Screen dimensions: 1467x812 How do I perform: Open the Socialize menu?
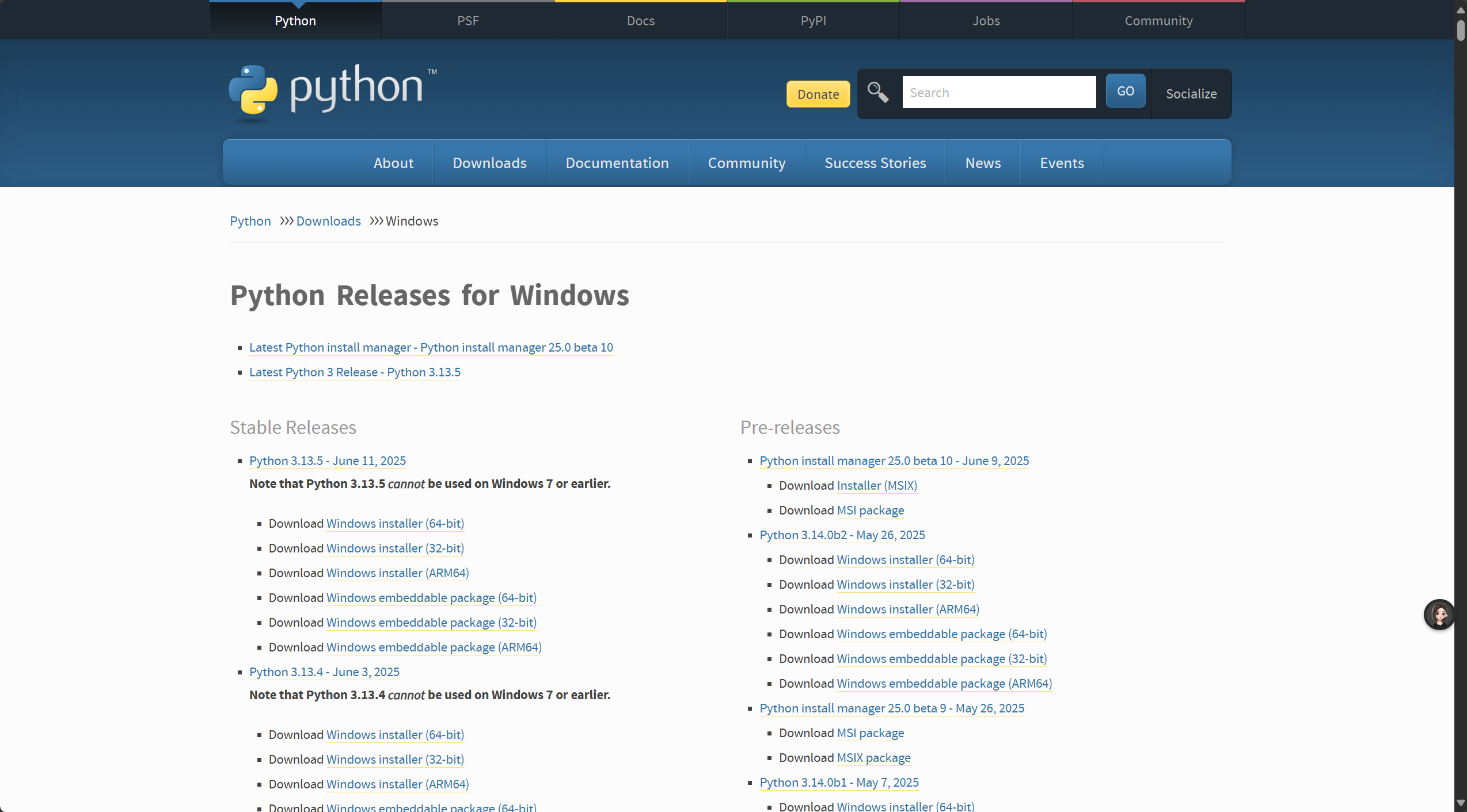(x=1191, y=94)
